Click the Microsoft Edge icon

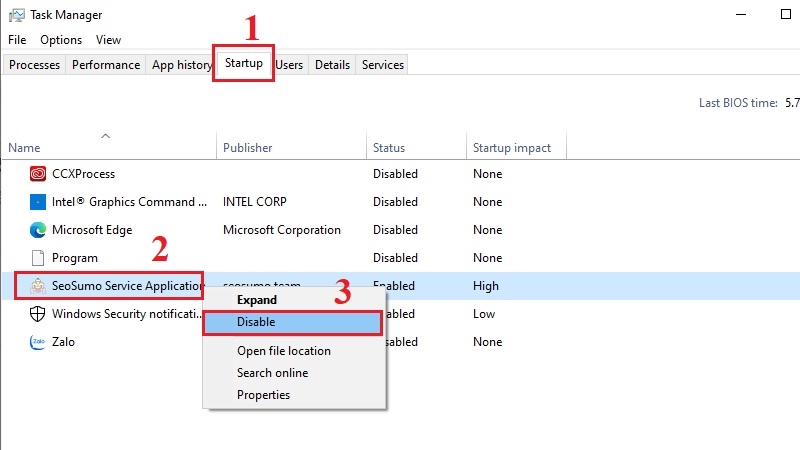38,230
